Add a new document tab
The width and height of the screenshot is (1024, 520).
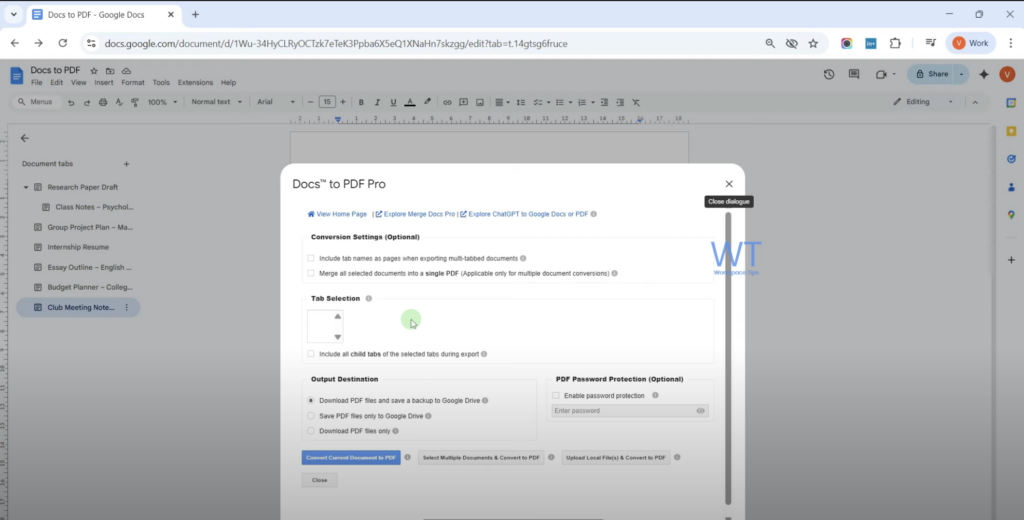click(127, 164)
